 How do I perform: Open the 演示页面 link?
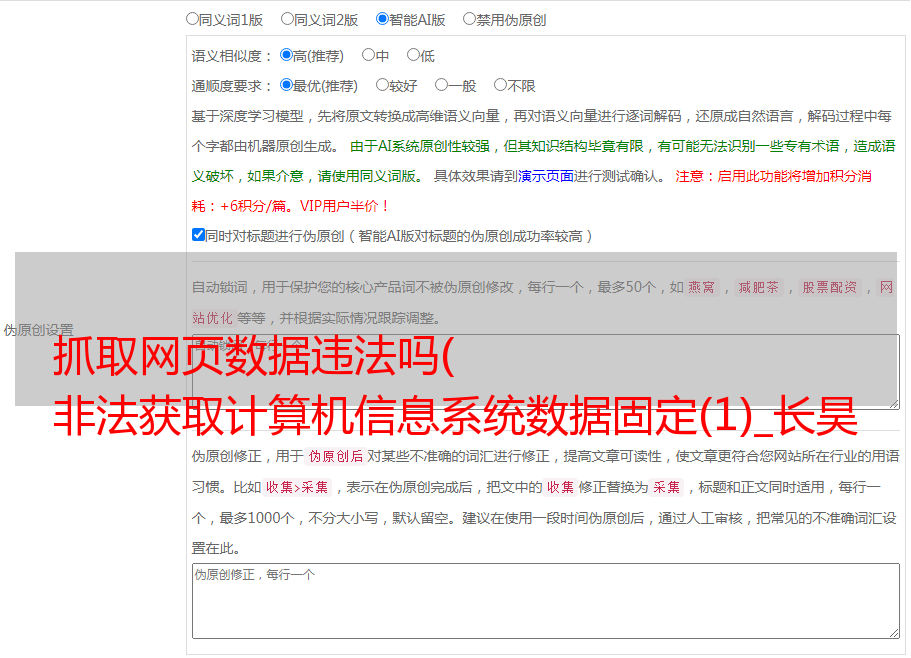click(545, 176)
